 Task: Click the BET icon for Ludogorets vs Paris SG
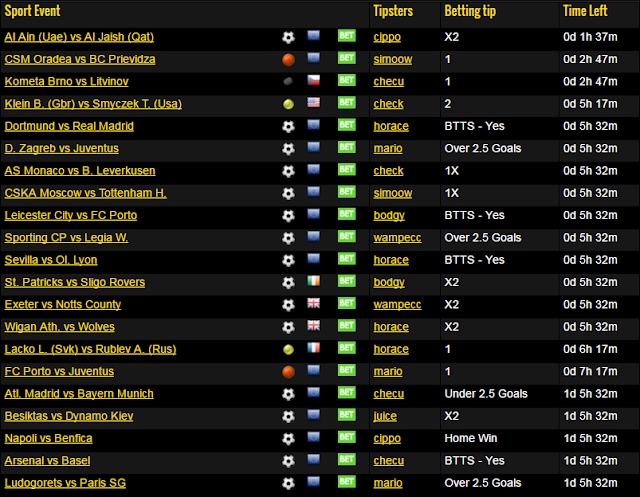(347, 481)
